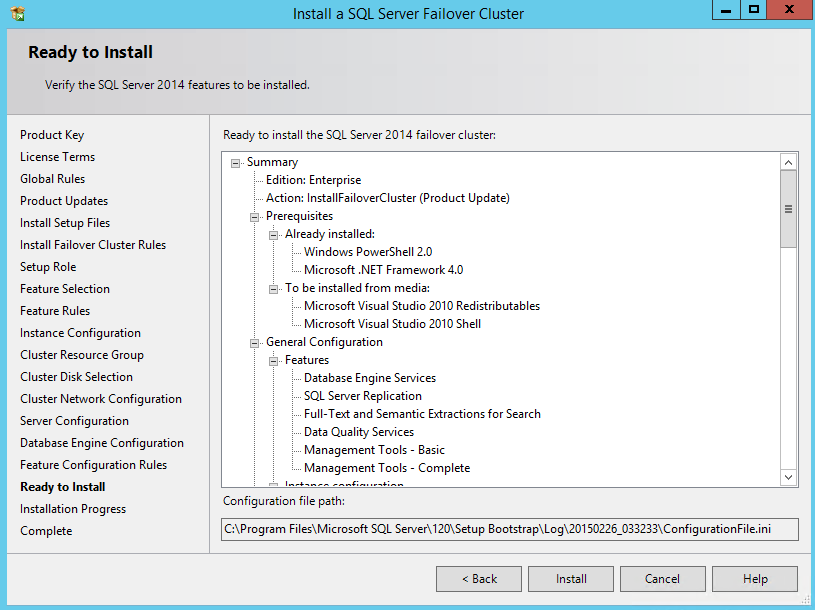Select the Install Failover Cluster Rules step
815x610 pixels.
pyautogui.click(x=93, y=245)
